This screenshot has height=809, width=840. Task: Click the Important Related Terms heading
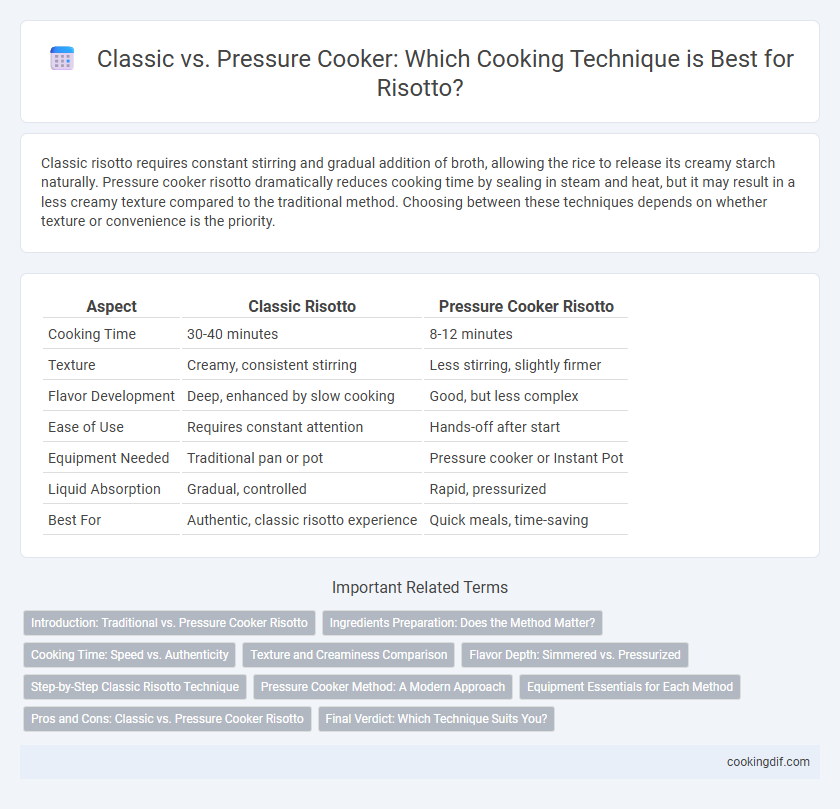[x=420, y=587]
